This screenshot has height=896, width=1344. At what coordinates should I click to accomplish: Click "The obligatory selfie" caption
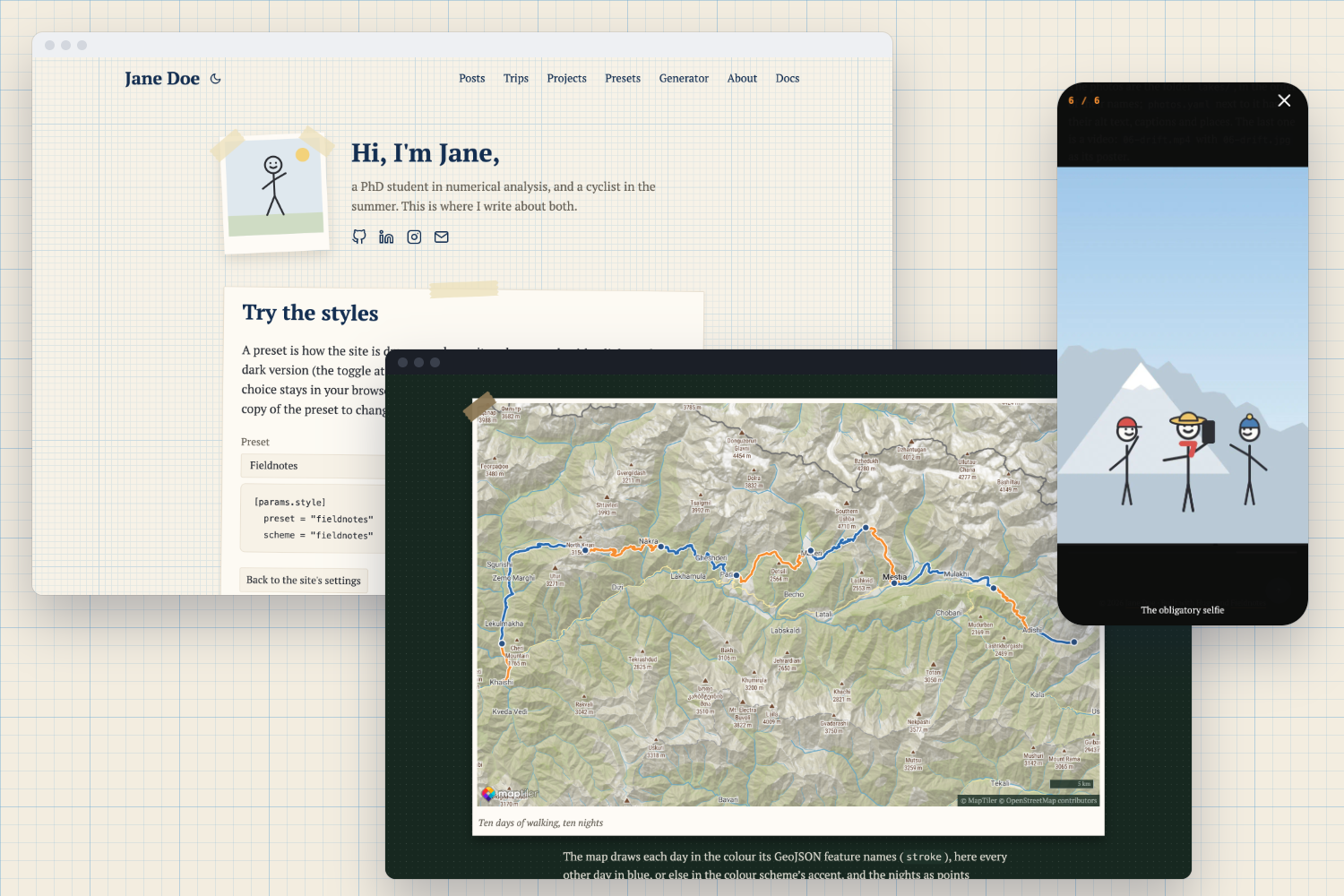1183,610
